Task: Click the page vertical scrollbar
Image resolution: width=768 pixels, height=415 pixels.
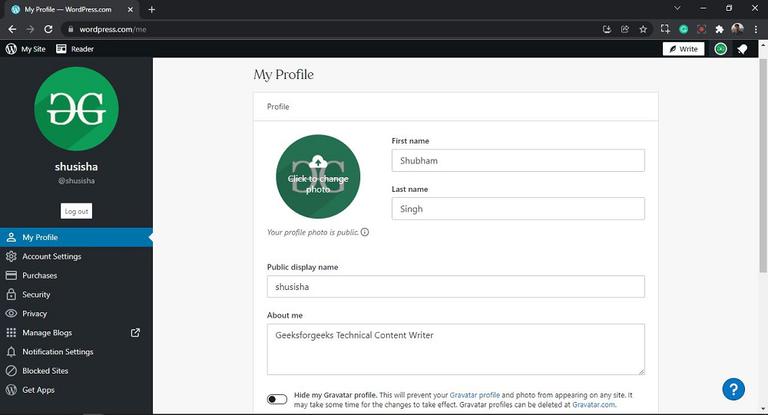Action: click(763, 167)
